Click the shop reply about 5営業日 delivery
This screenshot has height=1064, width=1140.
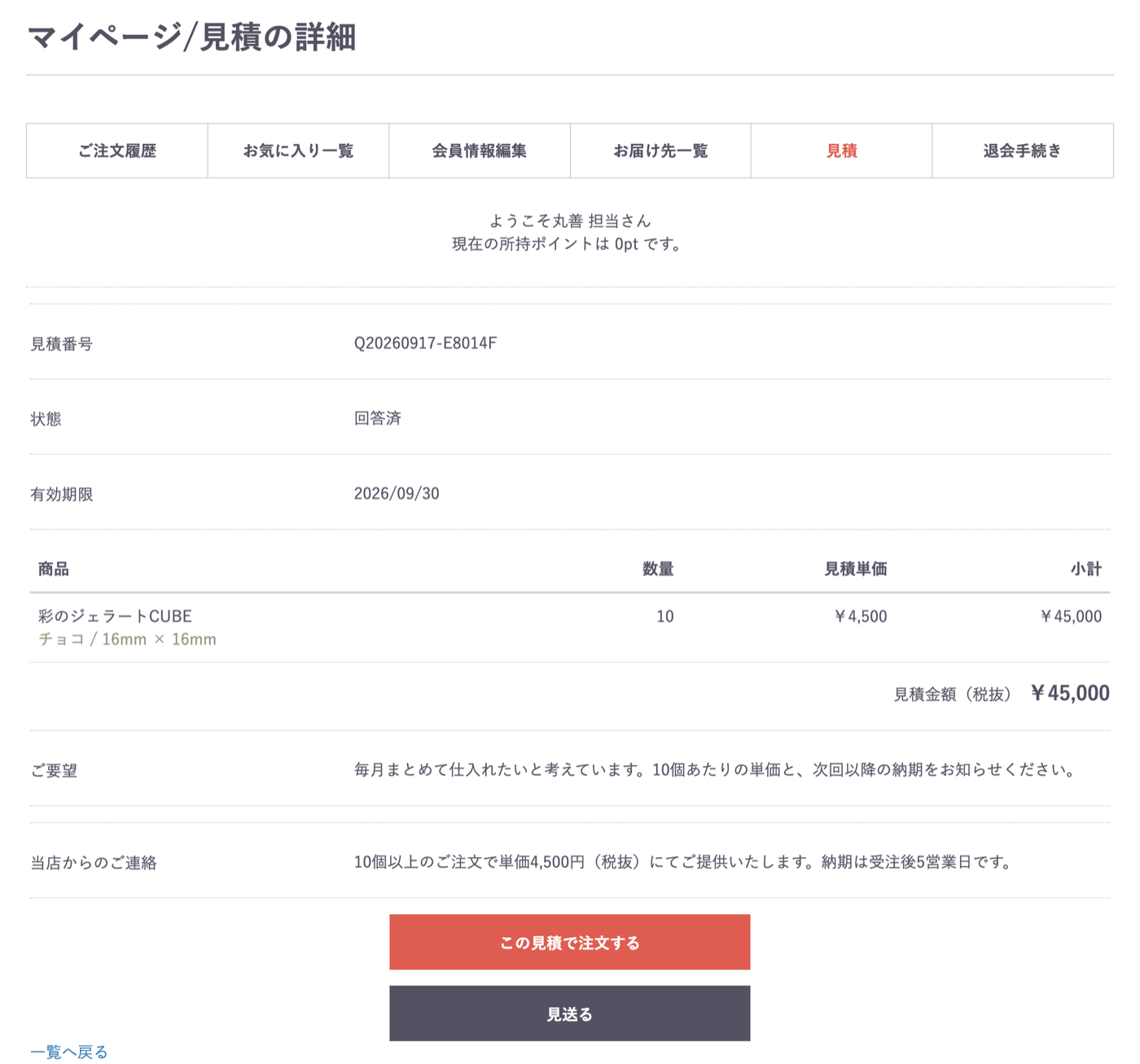(683, 862)
